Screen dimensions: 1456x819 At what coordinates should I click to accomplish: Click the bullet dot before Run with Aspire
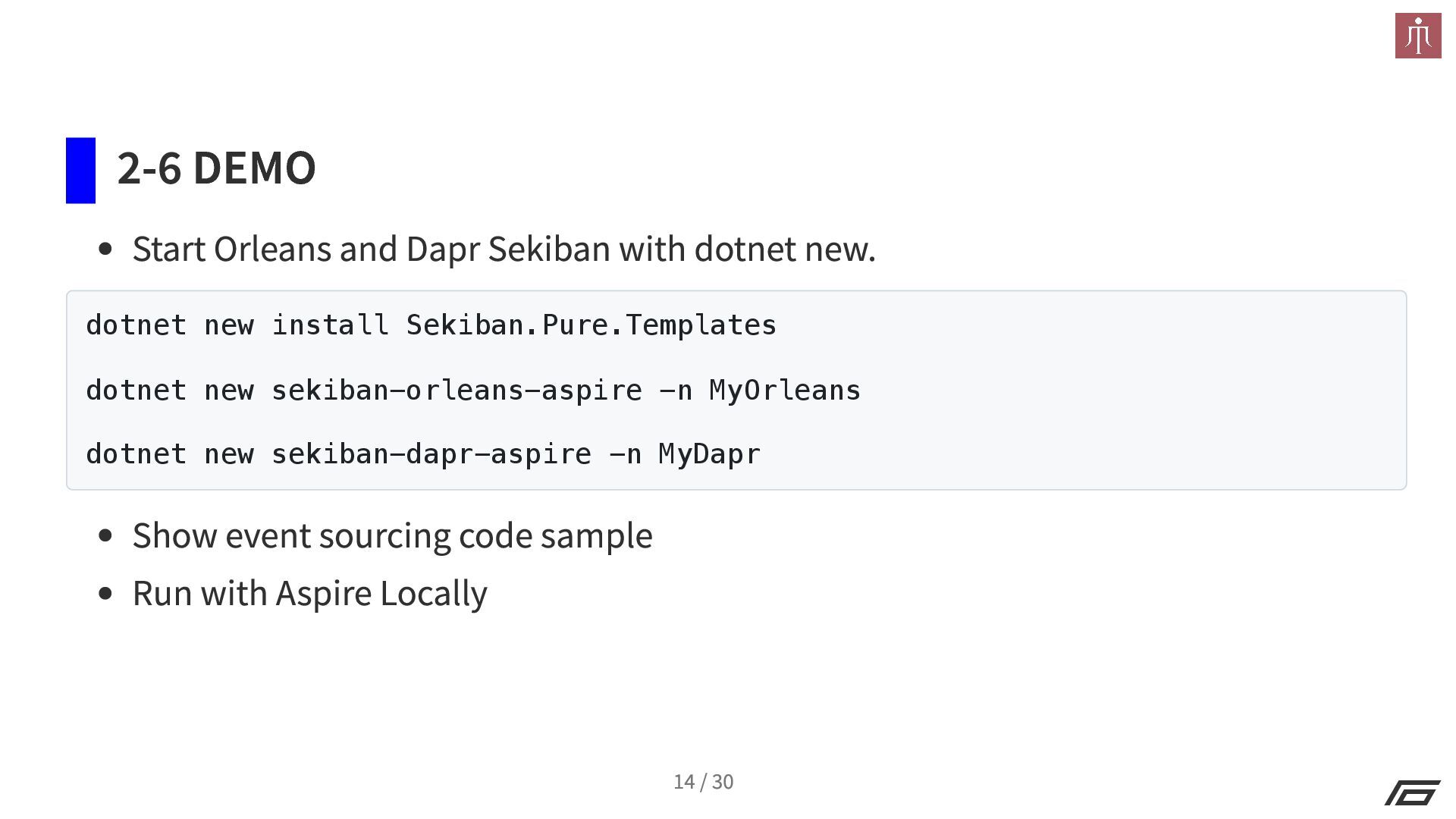click(105, 593)
